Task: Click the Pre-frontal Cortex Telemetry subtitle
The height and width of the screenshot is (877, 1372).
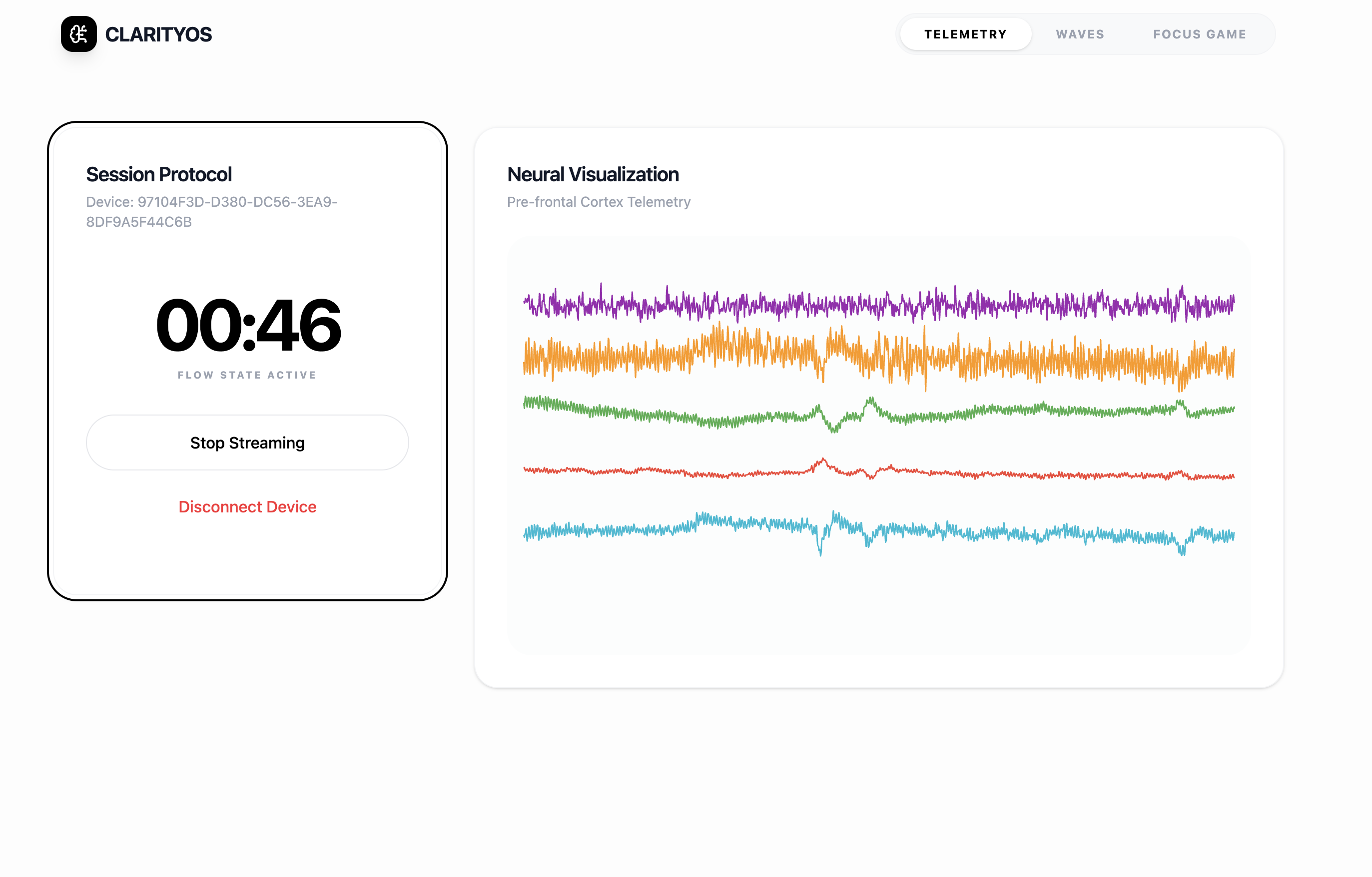Action: pyautogui.click(x=598, y=202)
